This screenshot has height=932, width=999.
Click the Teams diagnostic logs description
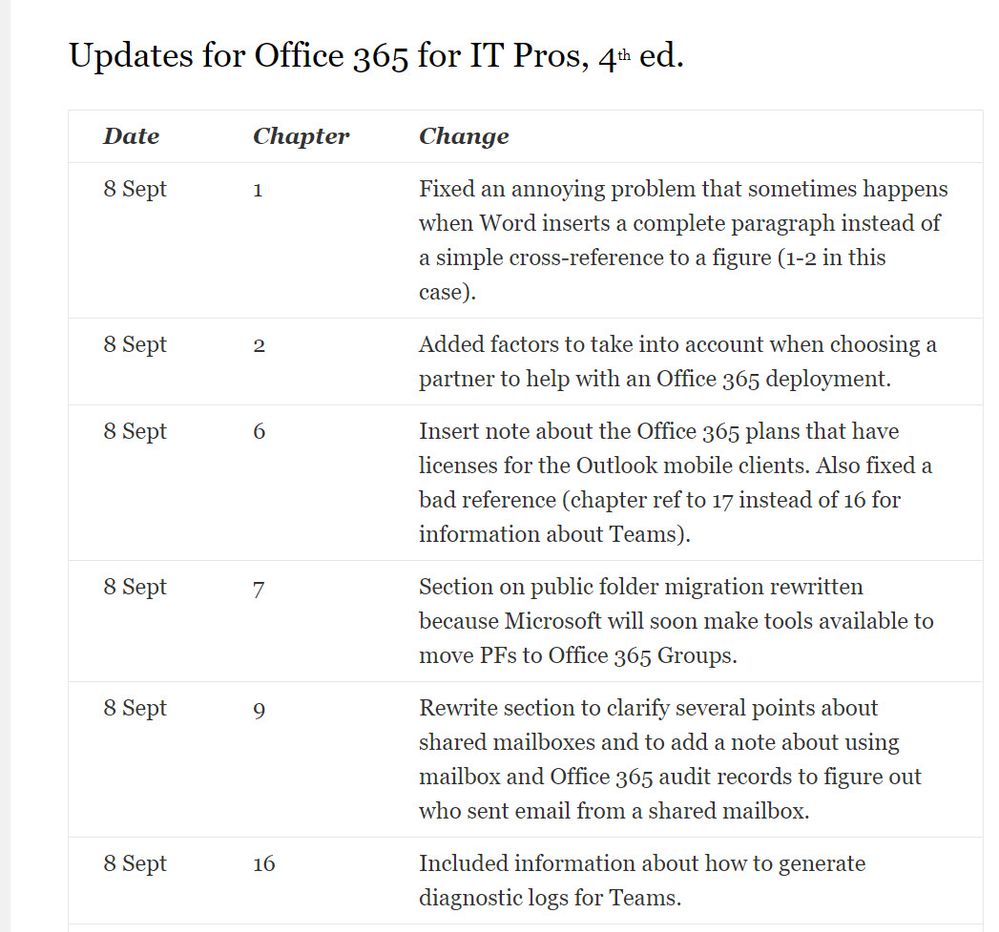coord(642,880)
